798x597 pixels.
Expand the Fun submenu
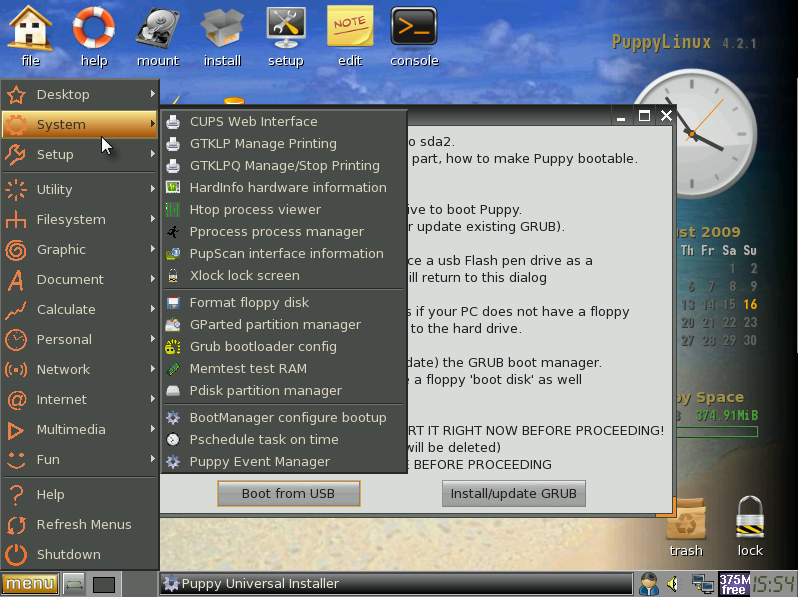tap(80, 460)
